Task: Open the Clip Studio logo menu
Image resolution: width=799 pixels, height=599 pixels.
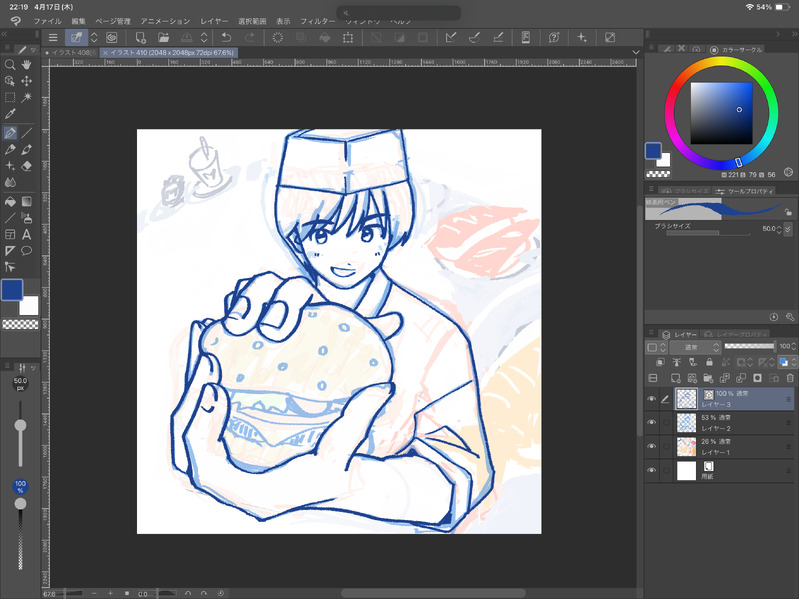Action: pos(16,21)
